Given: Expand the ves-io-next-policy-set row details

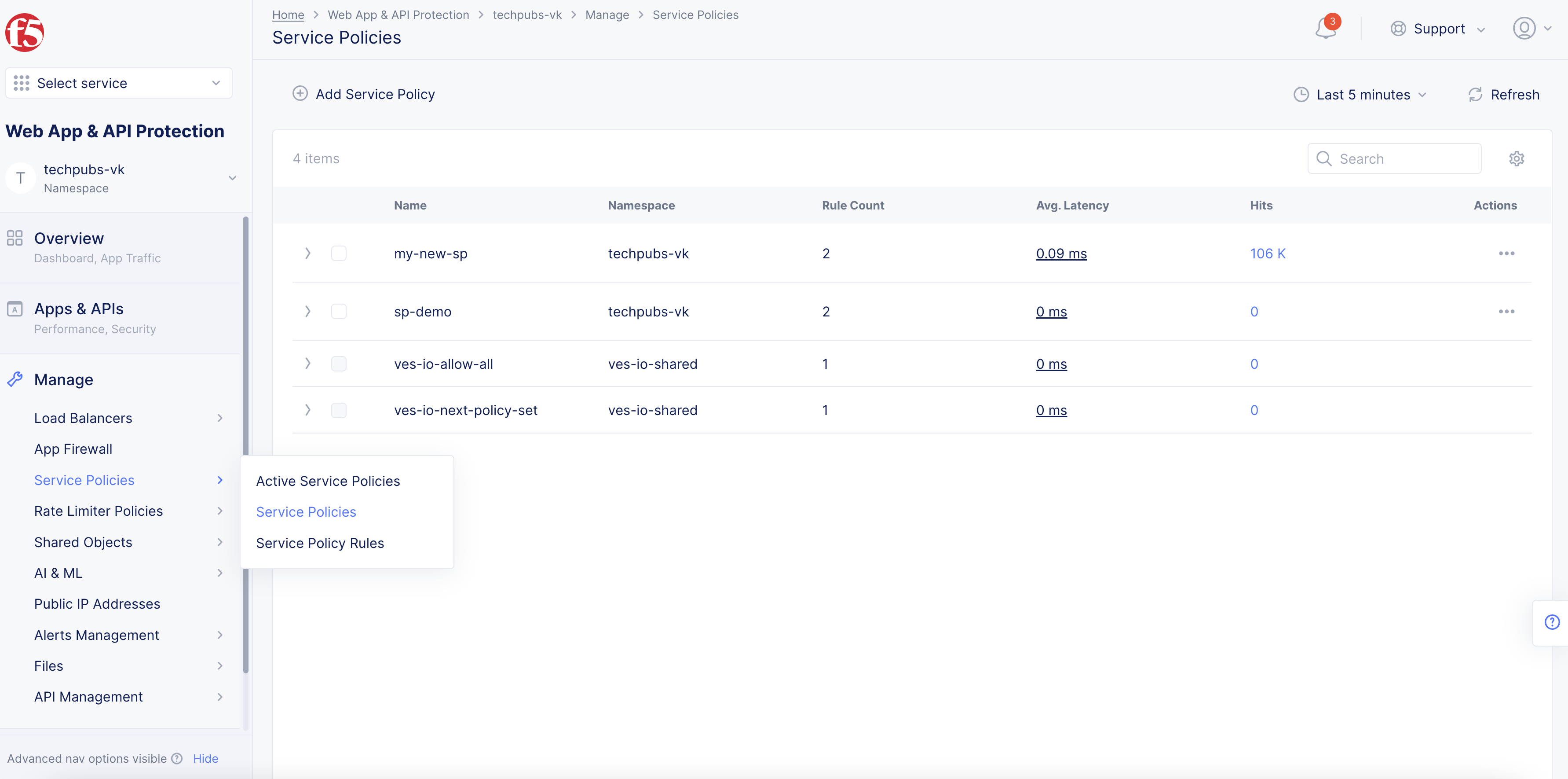Looking at the screenshot, I should pyautogui.click(x=307, y=410).
